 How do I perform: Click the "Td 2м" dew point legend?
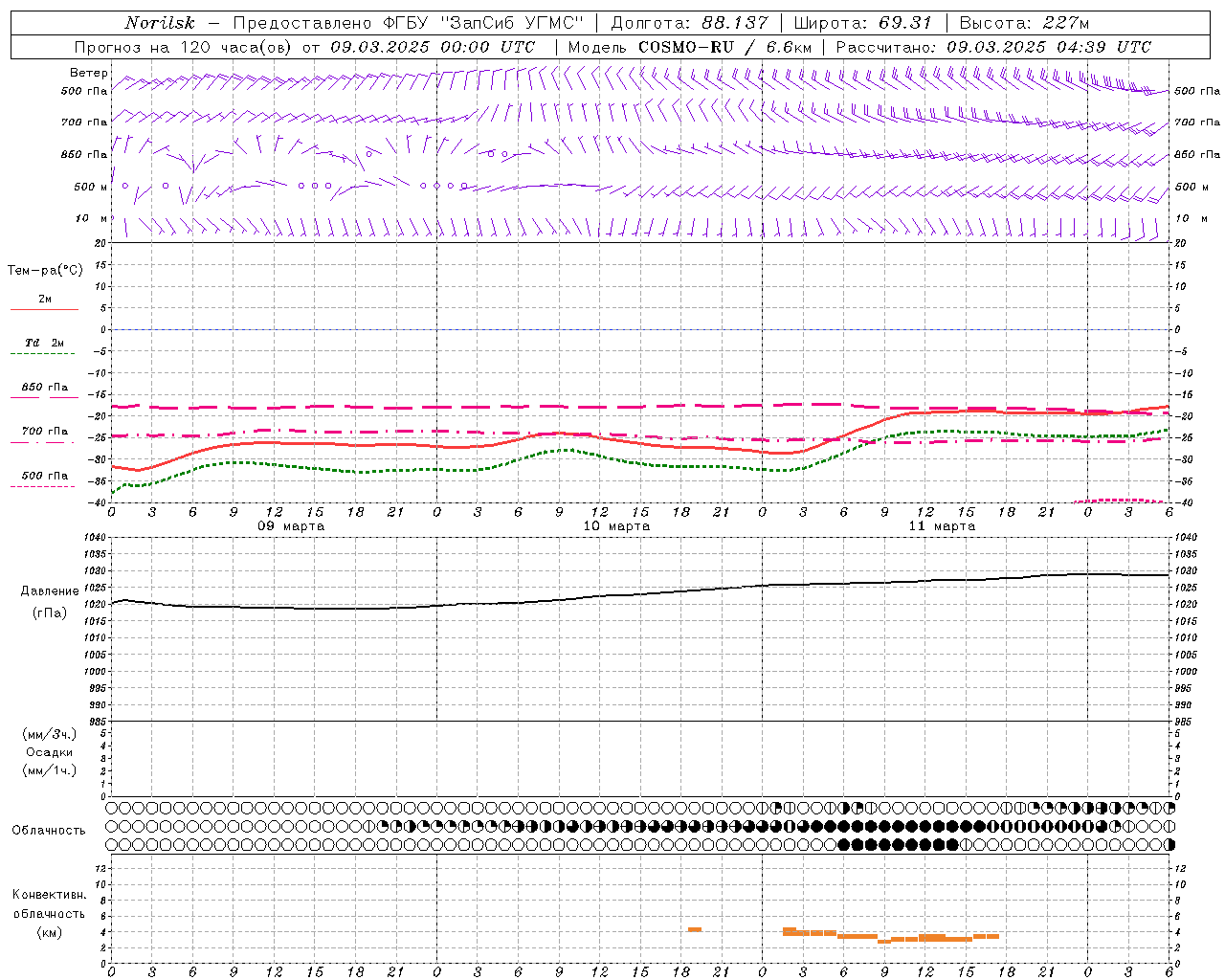coord(44,343)
